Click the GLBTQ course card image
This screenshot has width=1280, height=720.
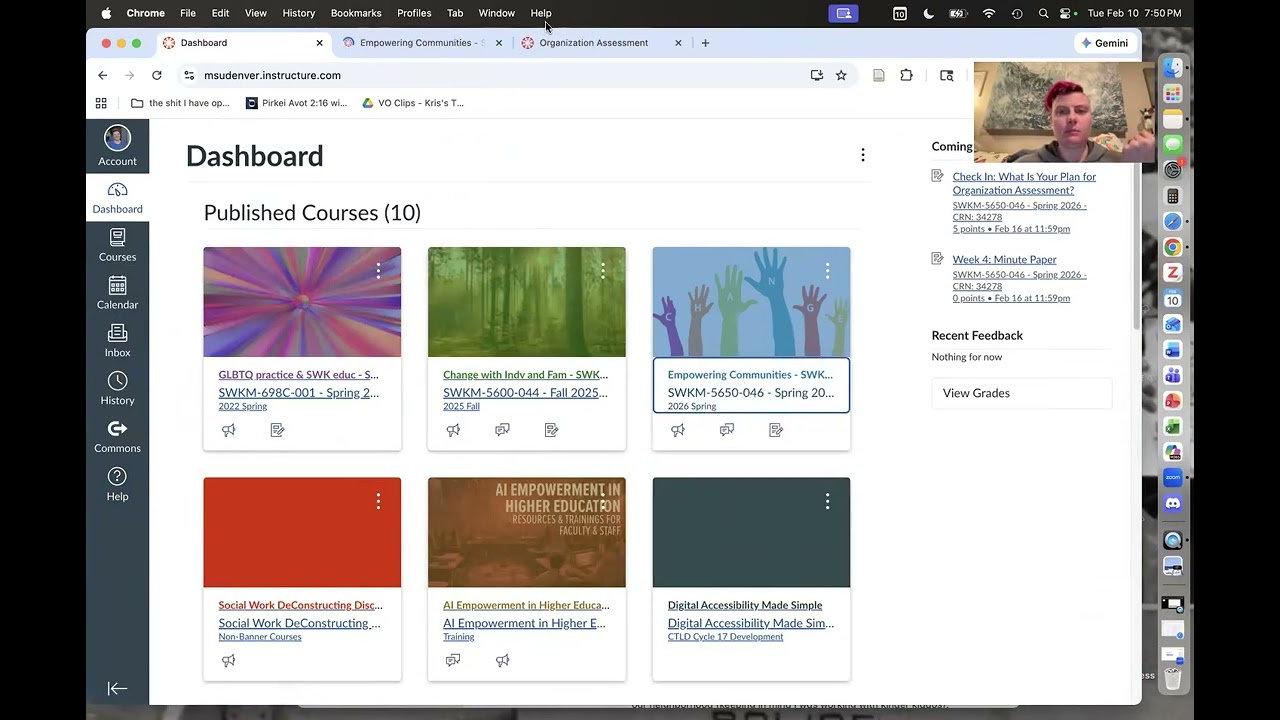click(x=302, y=302)
